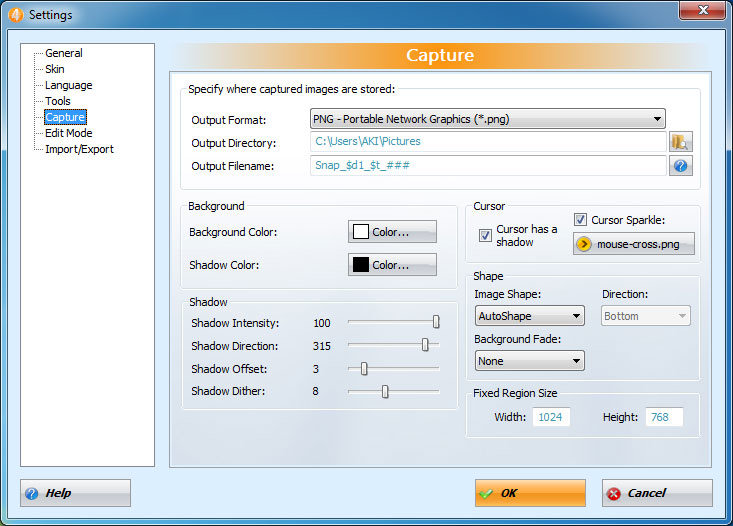The width and height of the screenshot is (733, 526).
Task: Click the blue help icon beside Output Filename
Action: [681, 166]
